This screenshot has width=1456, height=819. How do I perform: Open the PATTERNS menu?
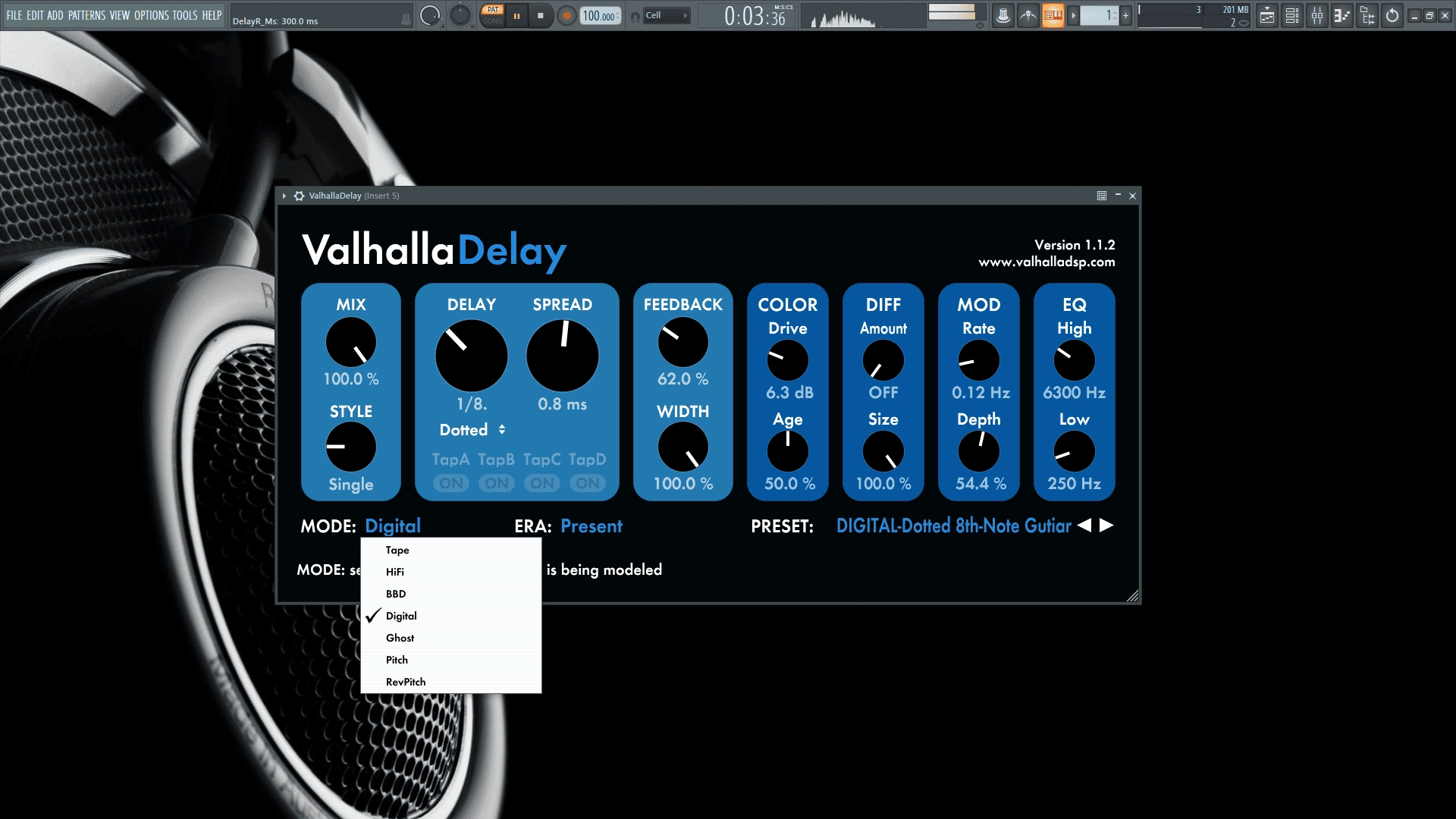[86, 15]
